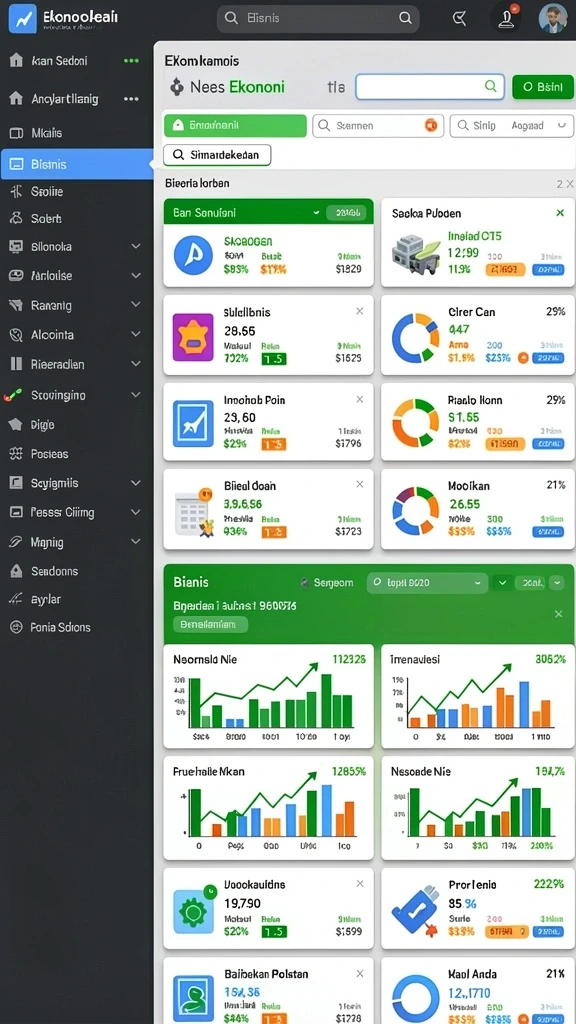Image resolution: width=576 pixels, height=1024 pixels.
Task: Select the active Bistnis sidebar item
Action: click(x=77, y=164)
